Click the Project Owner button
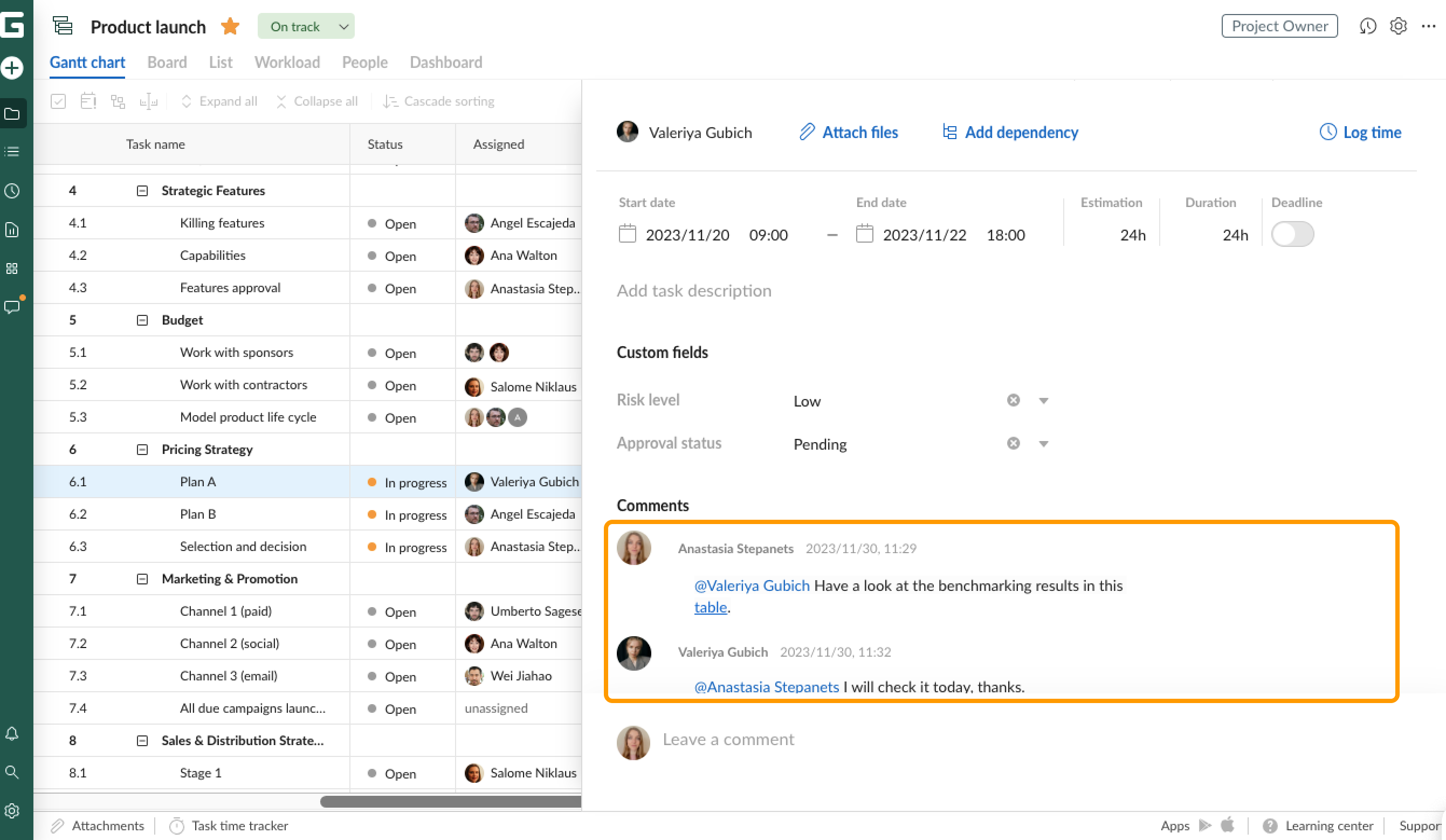Viewport: 1446px width, 840px height. 1279,26
